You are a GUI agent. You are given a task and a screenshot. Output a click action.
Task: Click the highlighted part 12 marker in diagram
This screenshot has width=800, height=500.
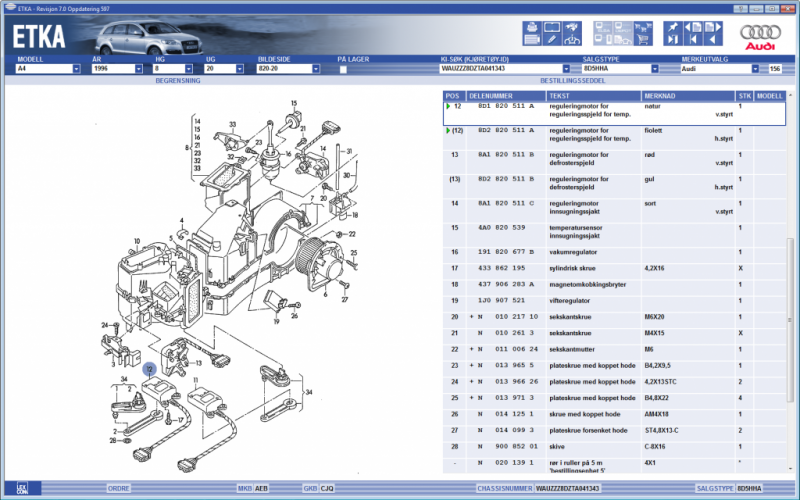[148, 369]
